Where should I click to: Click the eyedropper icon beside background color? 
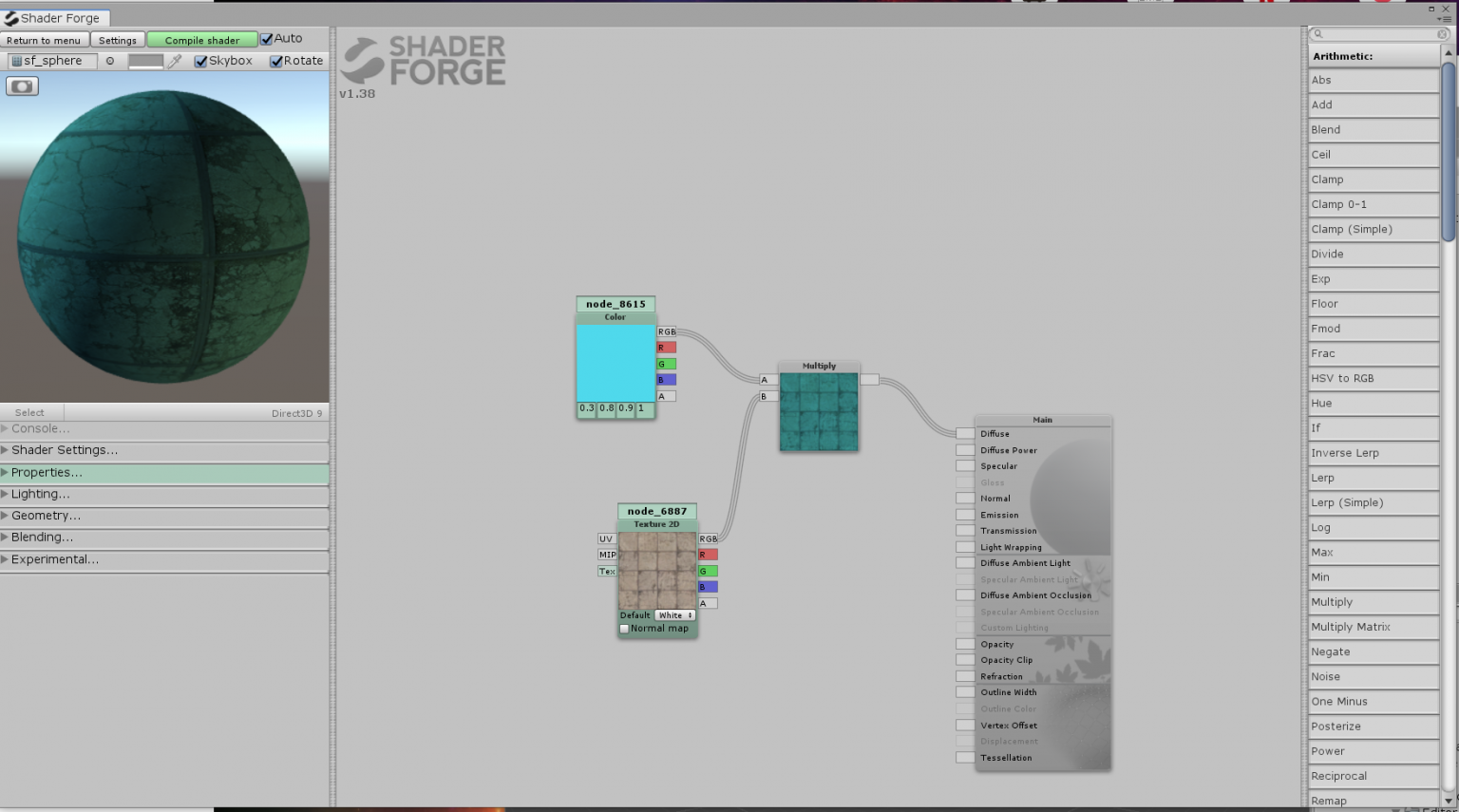pos(175,61)
